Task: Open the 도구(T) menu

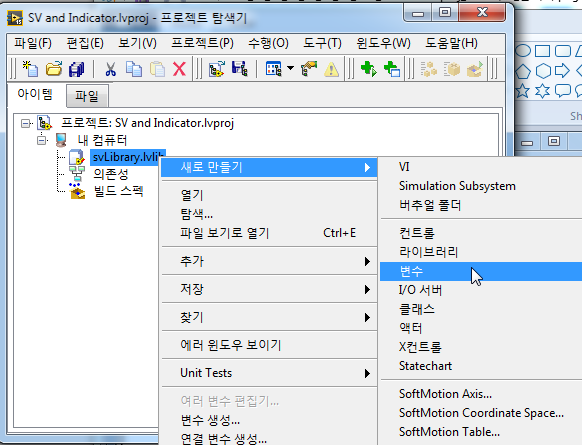Action: coord(322,43)
